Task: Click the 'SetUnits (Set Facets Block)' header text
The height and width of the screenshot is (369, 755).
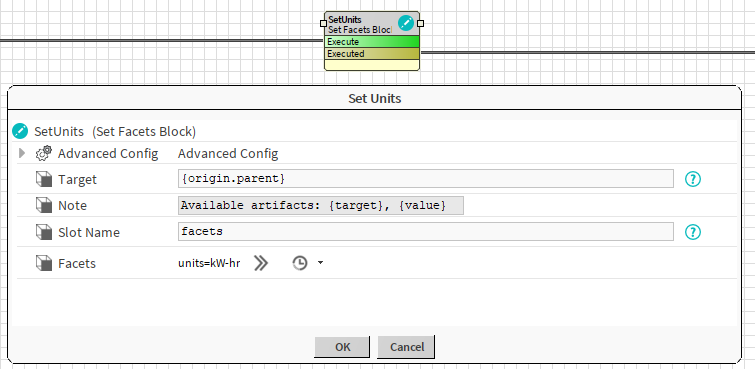Action: tap(115, 132)
